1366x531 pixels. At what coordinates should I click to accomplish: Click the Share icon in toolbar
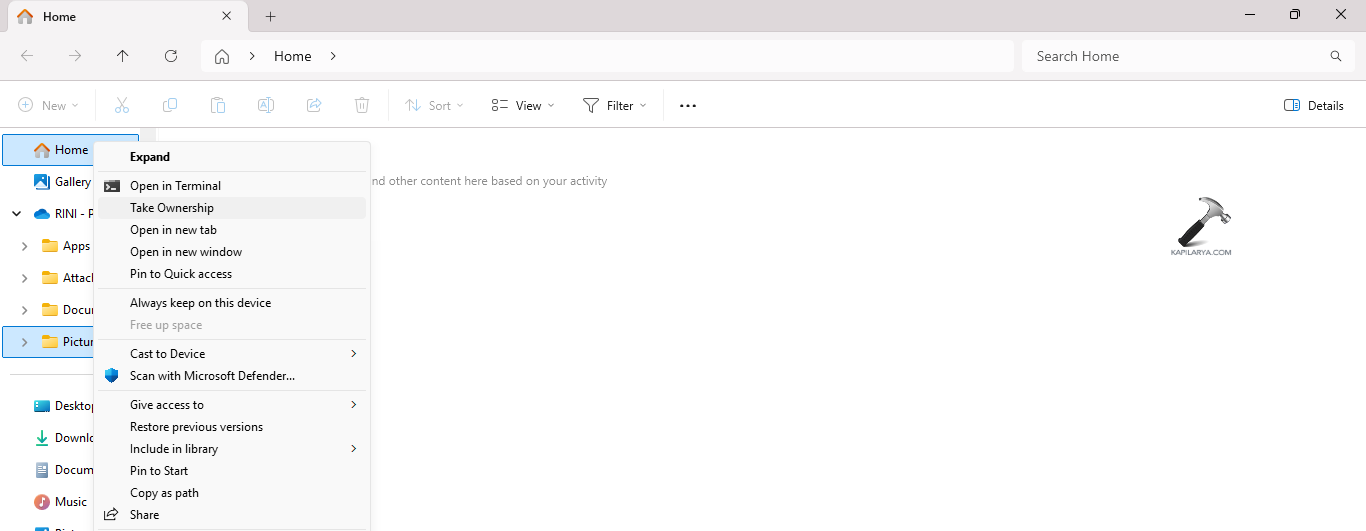[314, 105]
